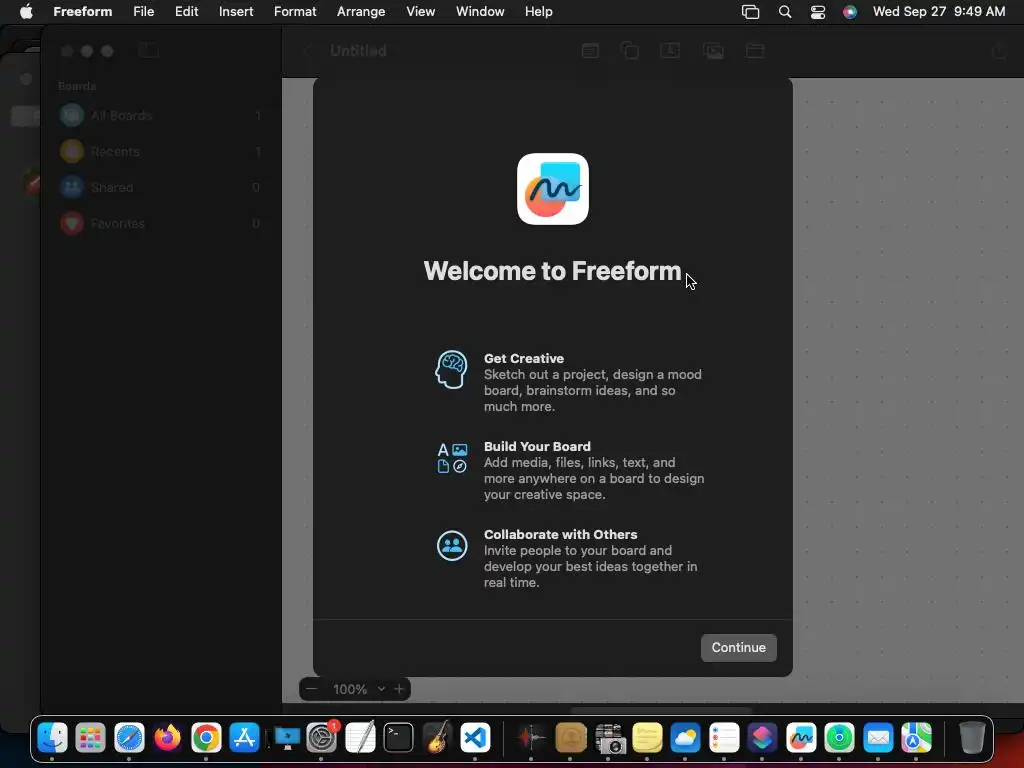Open the Apple menu
The image size is (1024, 768).
(x=26, y=11)
